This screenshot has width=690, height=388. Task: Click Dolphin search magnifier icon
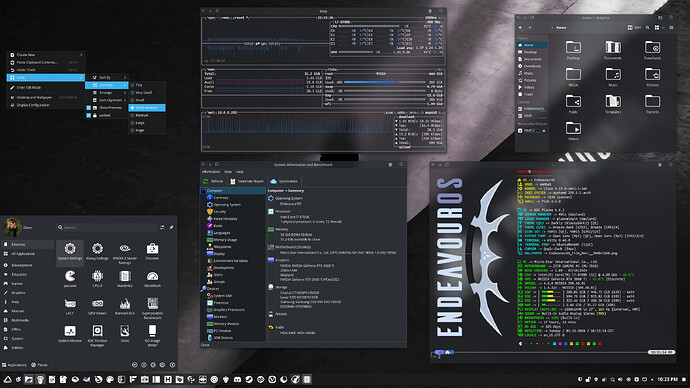click(x=647, y=28)
